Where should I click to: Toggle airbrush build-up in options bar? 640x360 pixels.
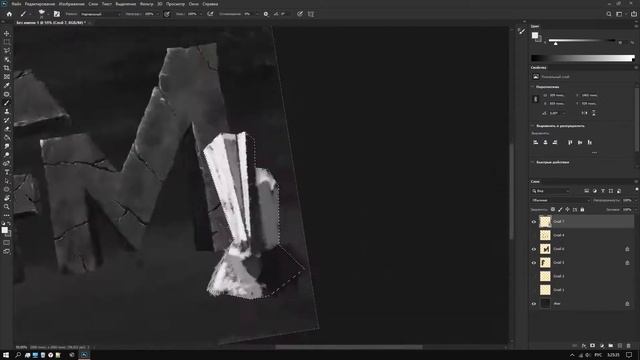click(210, 14)
